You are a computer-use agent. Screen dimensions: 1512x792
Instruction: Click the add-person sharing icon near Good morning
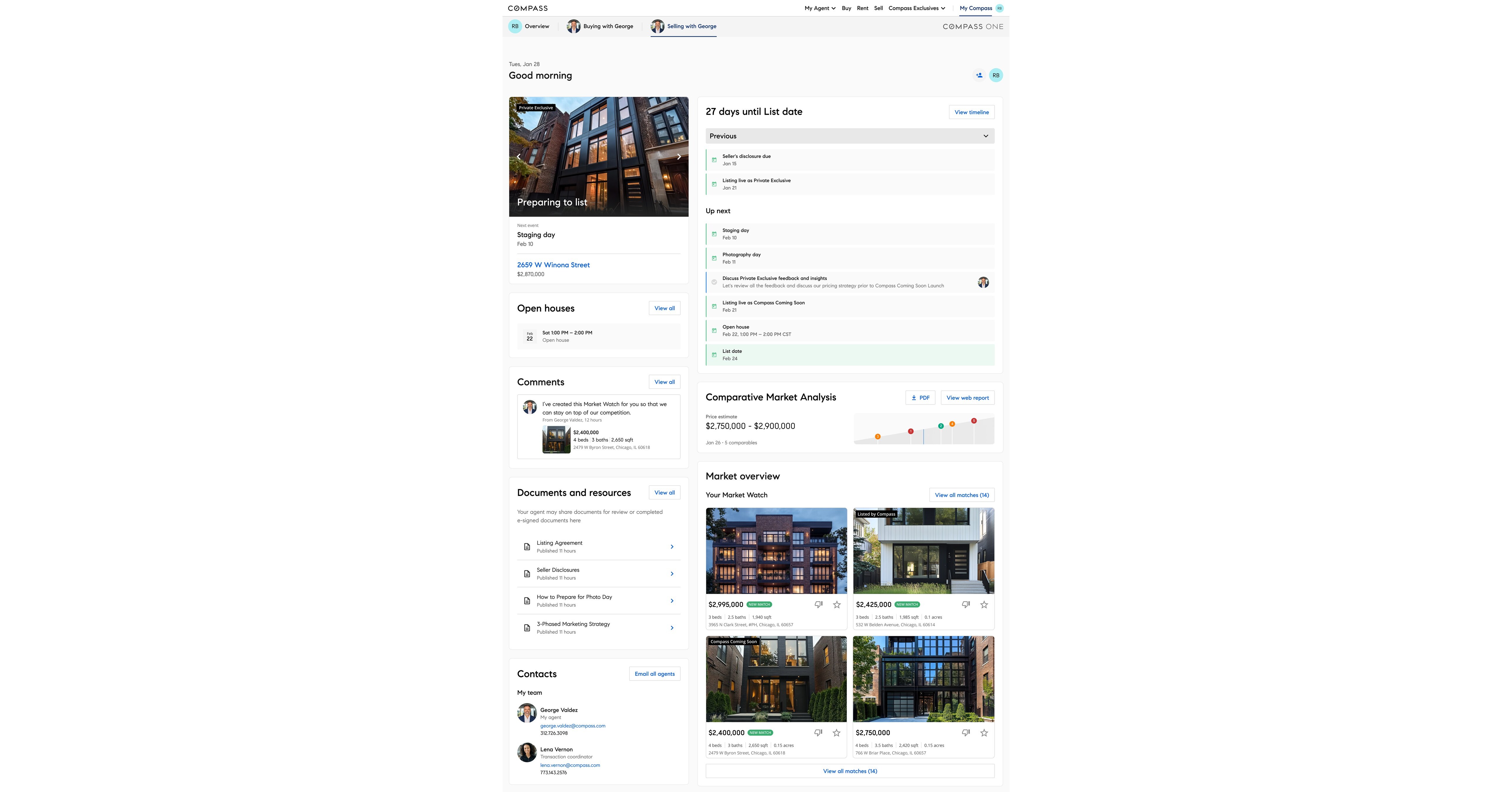[x=979, y=75]
